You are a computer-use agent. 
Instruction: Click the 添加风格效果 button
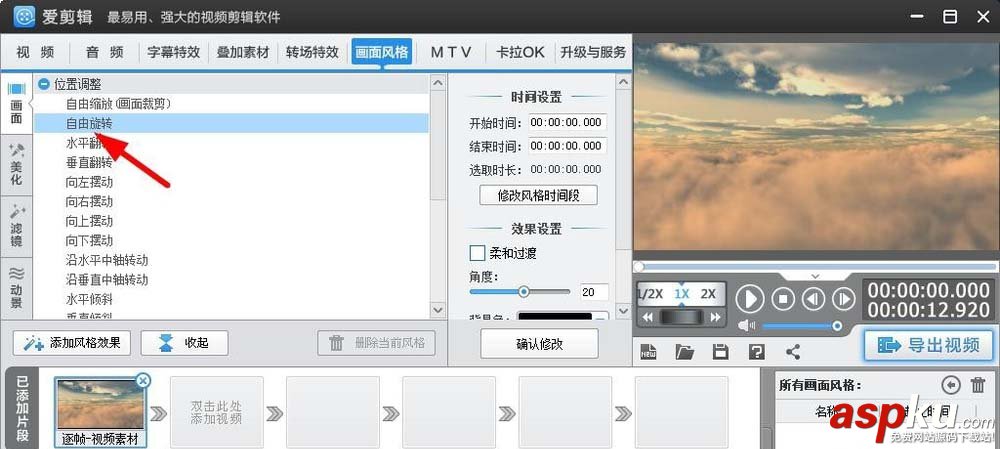[x=71, y=343]
